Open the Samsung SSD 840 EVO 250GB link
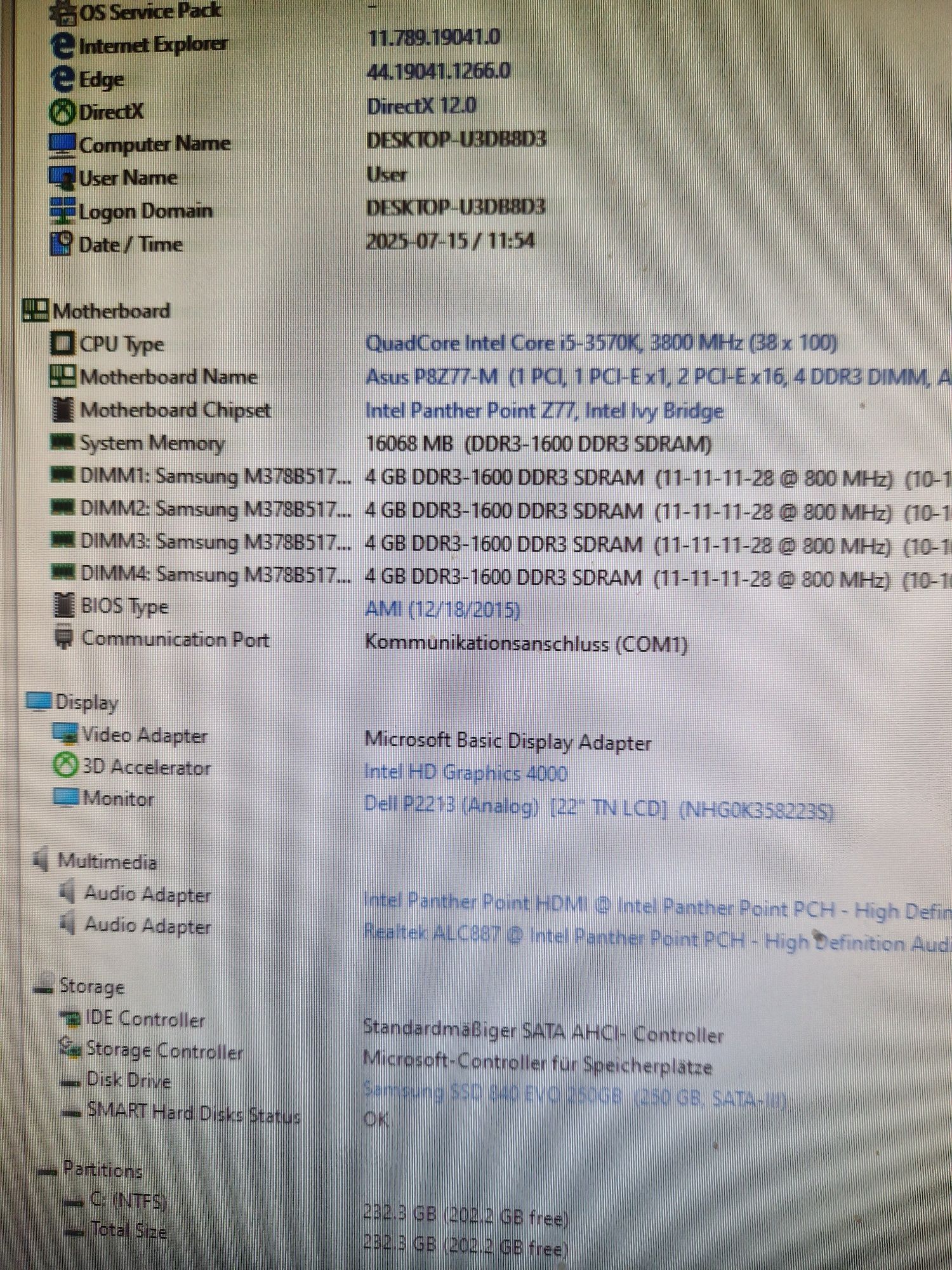The width and height of the screenshot is (952, 1270). [x=575, y=1095]
